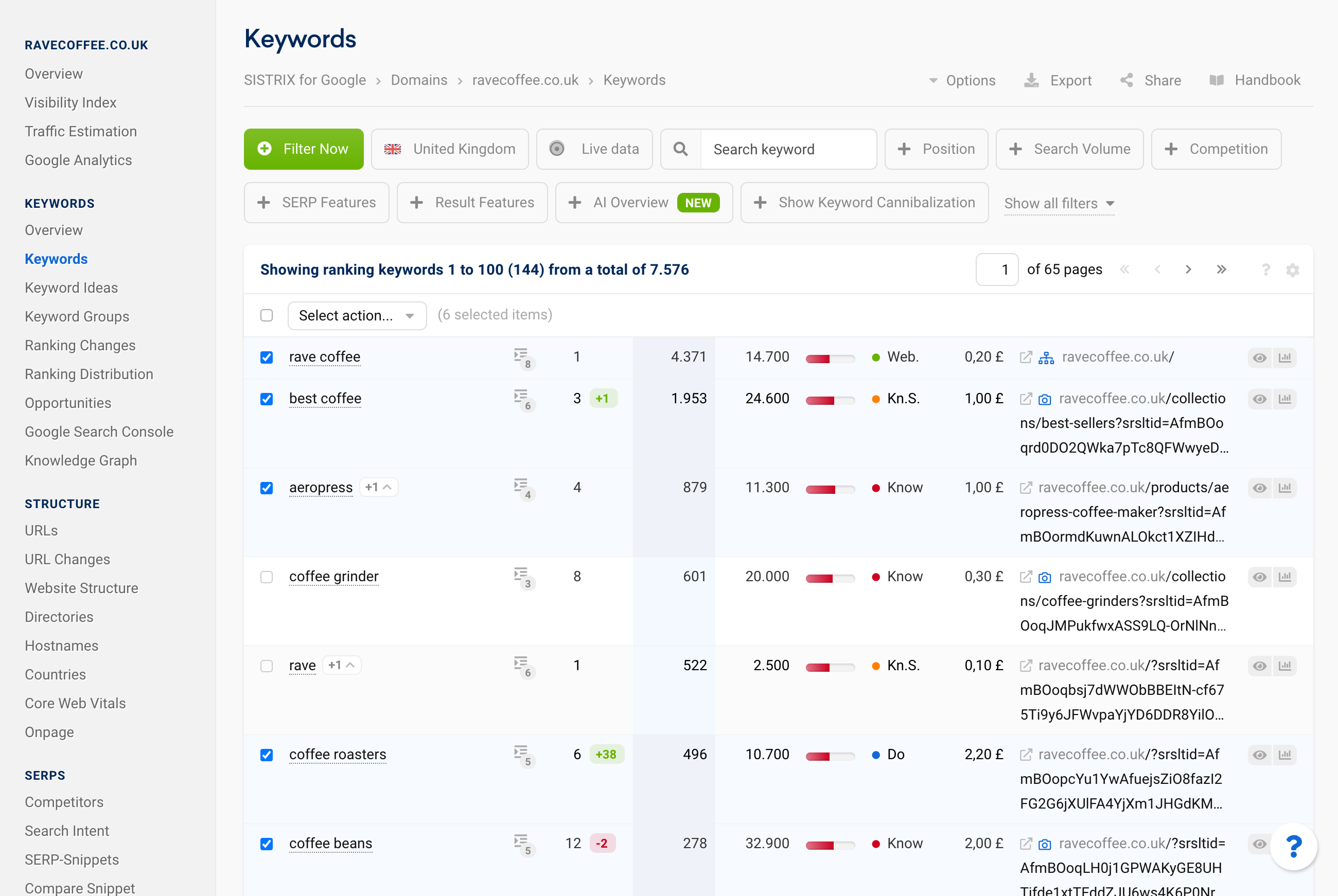Open United Kingdom country selector

coord(450,149)
